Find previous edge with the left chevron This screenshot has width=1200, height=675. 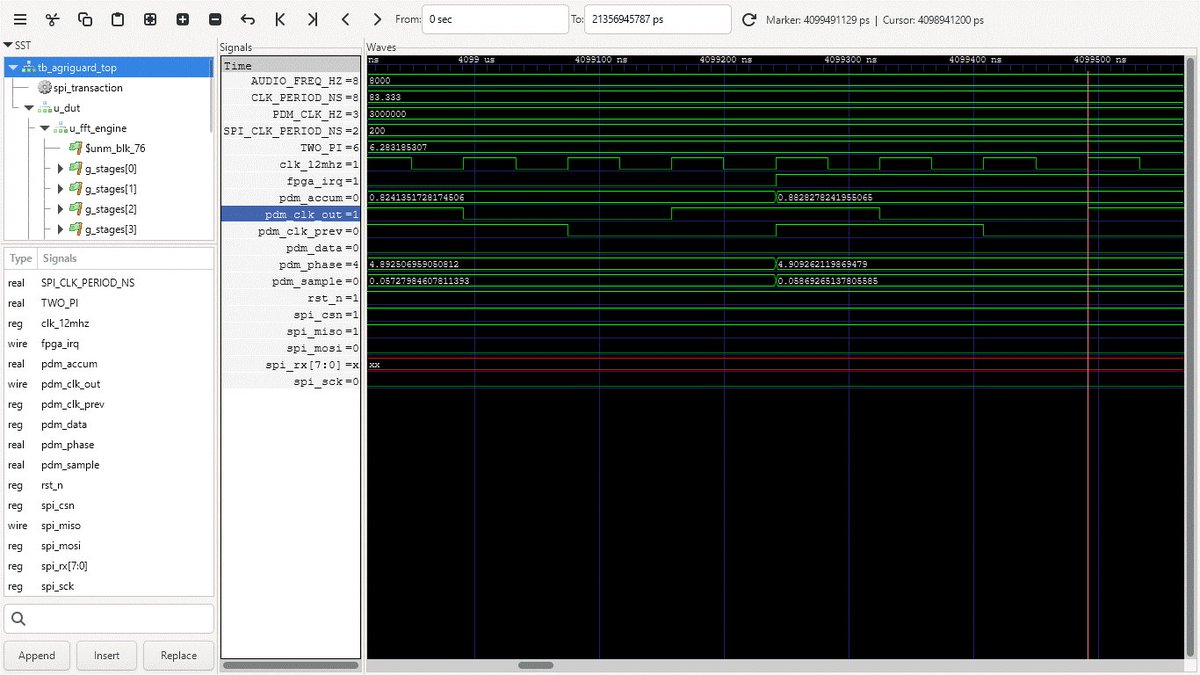pos(345,19)
